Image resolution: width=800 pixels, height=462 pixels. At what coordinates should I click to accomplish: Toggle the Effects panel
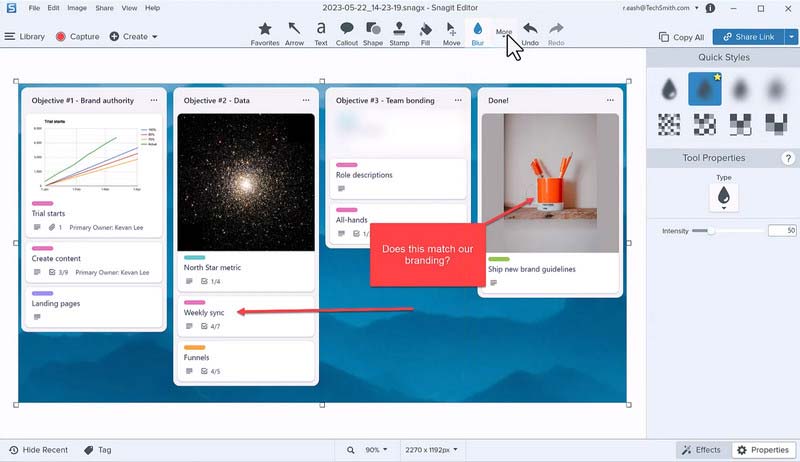699,450
